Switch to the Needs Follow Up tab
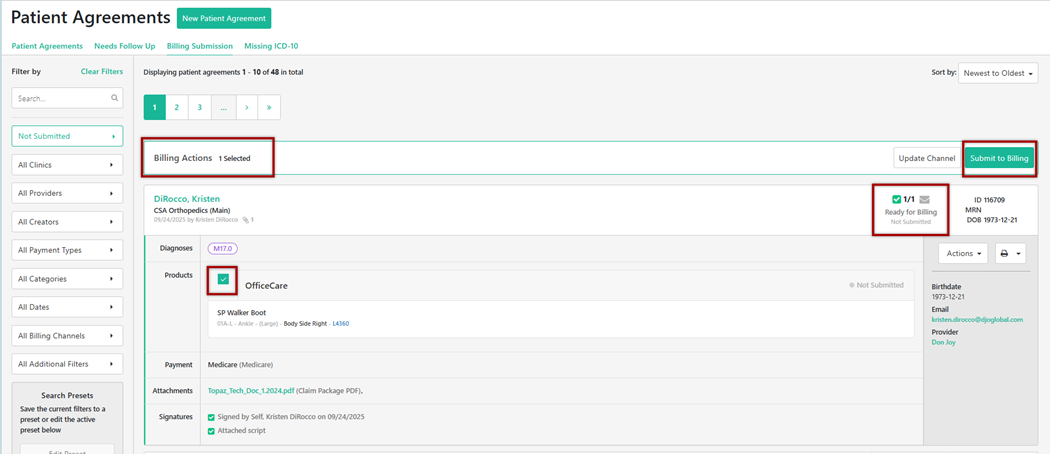Image resolution: width=1050 pixels, height=454 pixels. (x=124, y=46)
